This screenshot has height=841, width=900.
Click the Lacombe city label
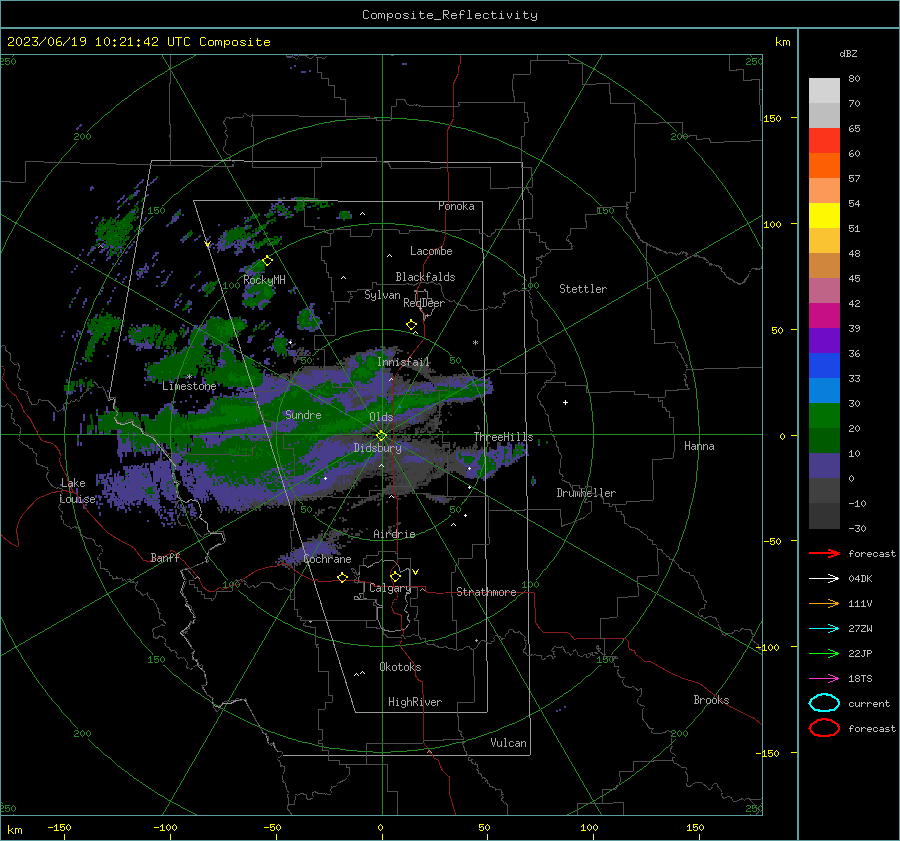[x=431, y=251]
